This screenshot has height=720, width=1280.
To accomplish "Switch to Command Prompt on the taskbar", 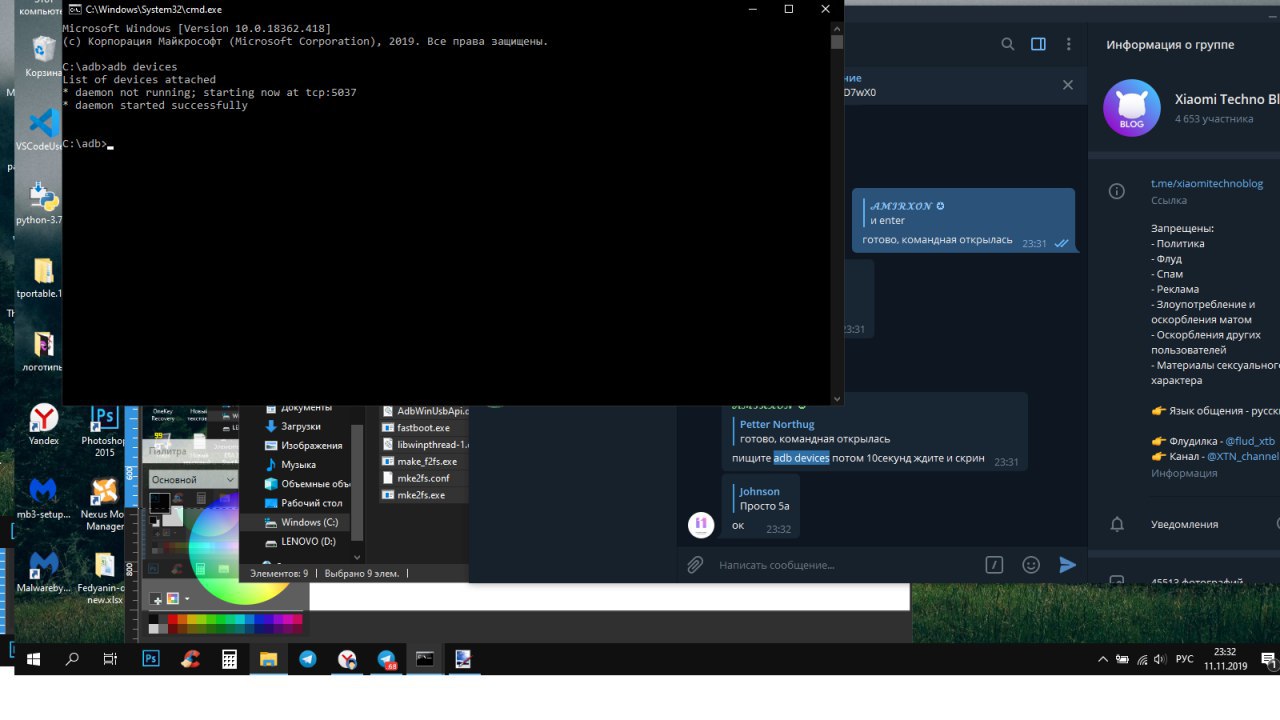I will 425,659.
